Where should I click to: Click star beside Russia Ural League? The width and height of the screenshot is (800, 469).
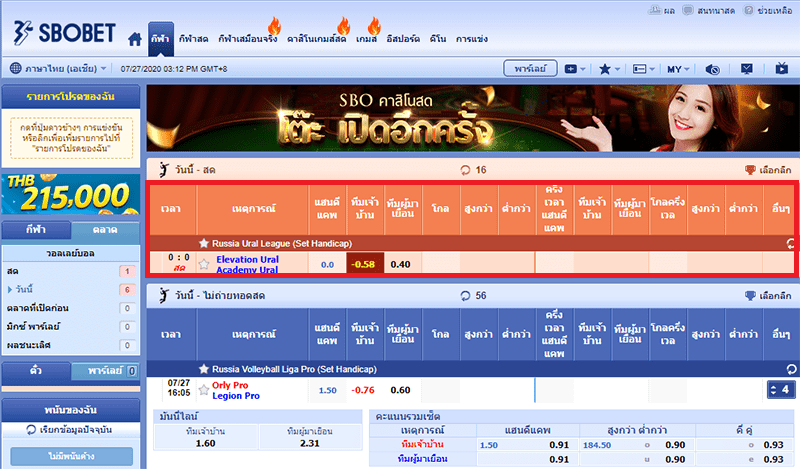(204, 243)
